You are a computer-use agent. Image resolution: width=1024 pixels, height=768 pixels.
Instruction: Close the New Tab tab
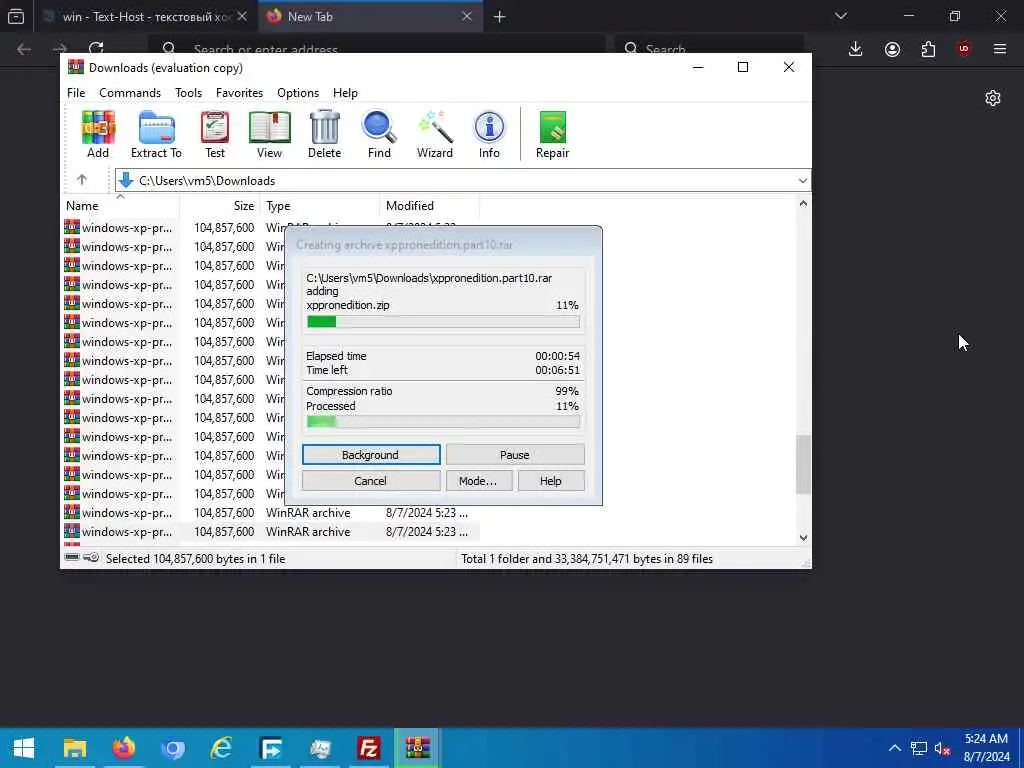click(x=467, y=16)
